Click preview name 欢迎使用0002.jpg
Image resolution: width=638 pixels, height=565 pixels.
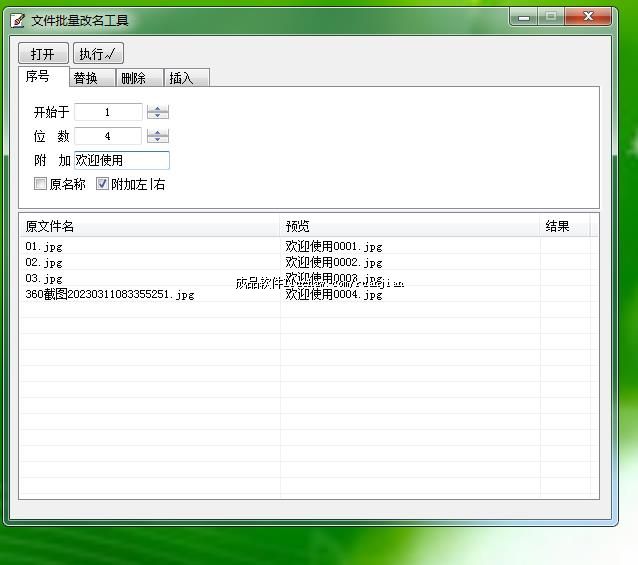pyautogui.click(x=334, y=262)
